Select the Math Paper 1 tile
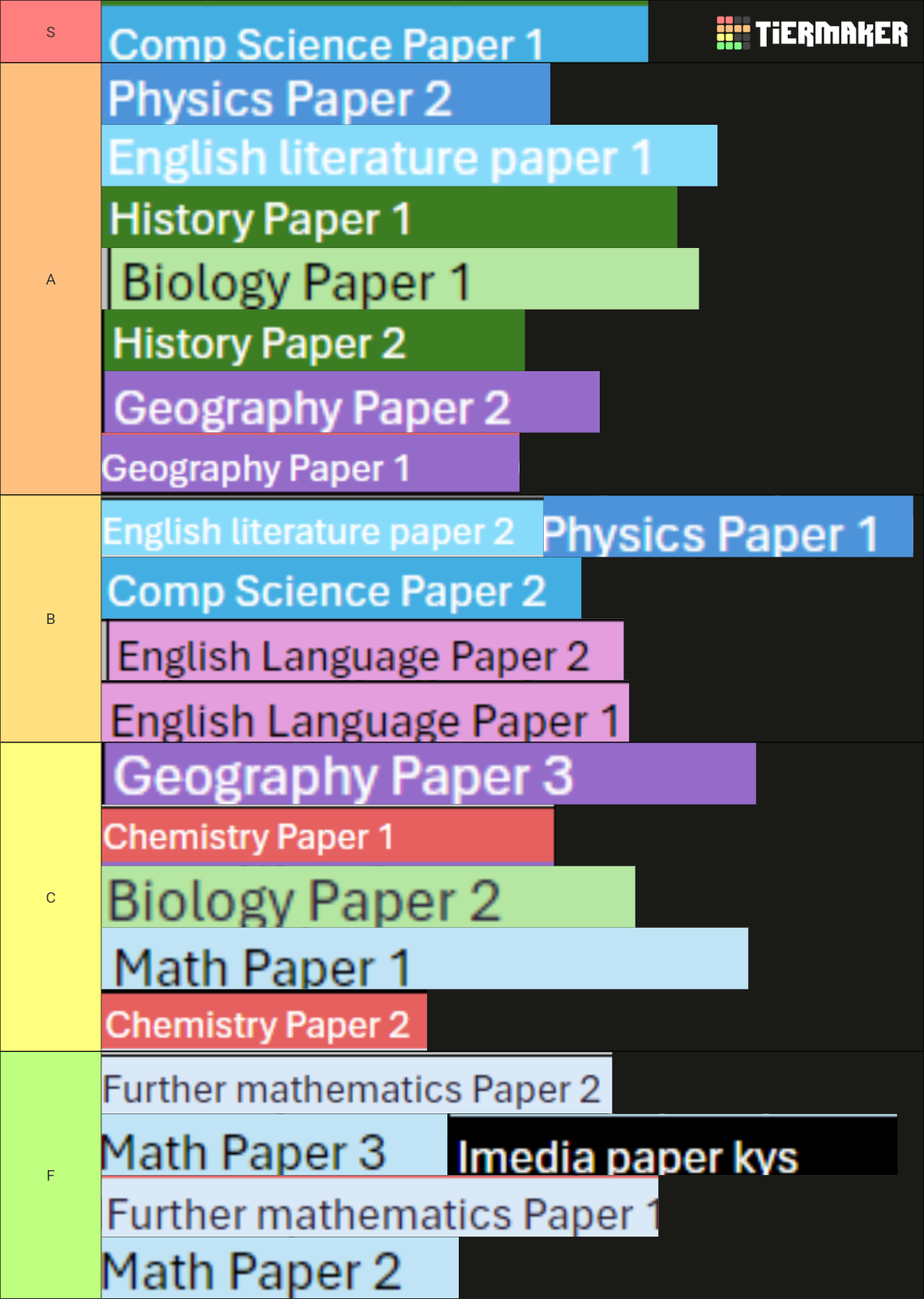Screen dimensions: 924x1299 [x=425, y=959]
